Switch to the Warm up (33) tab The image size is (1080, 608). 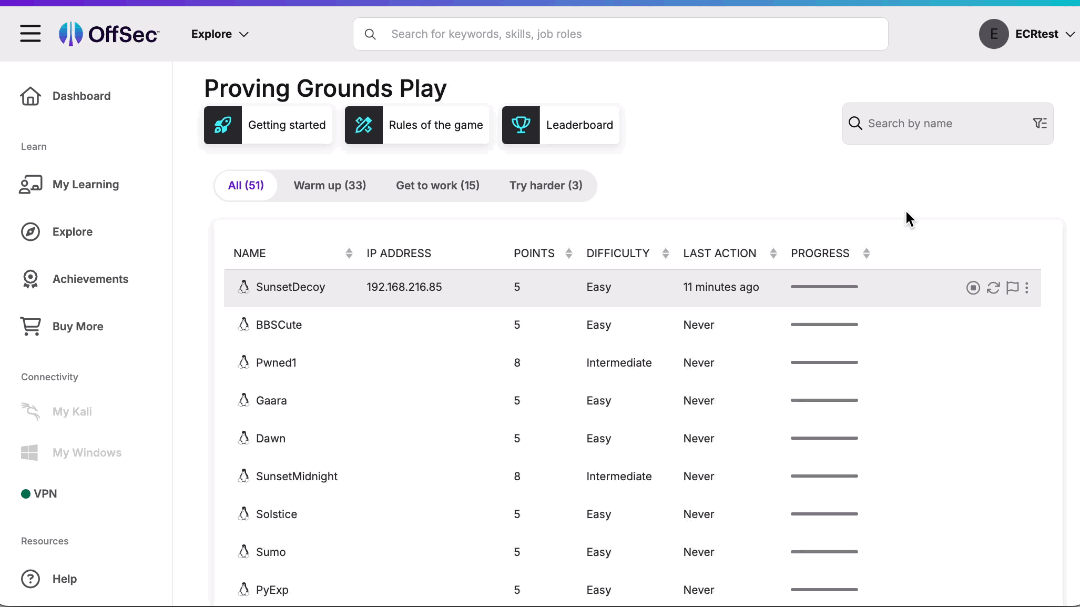pos(330,186)
